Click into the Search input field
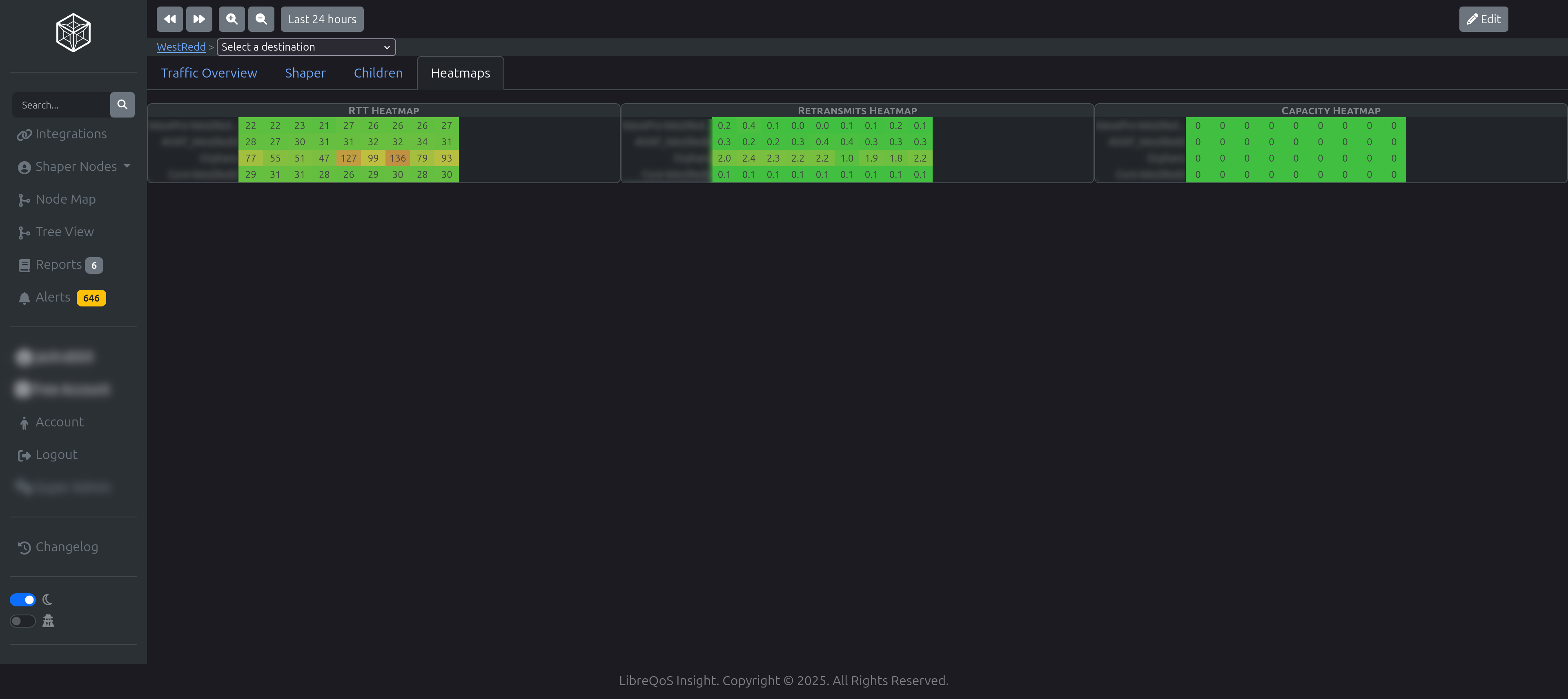The height and width of the screenshot is (699, 1568). point(61,104)
